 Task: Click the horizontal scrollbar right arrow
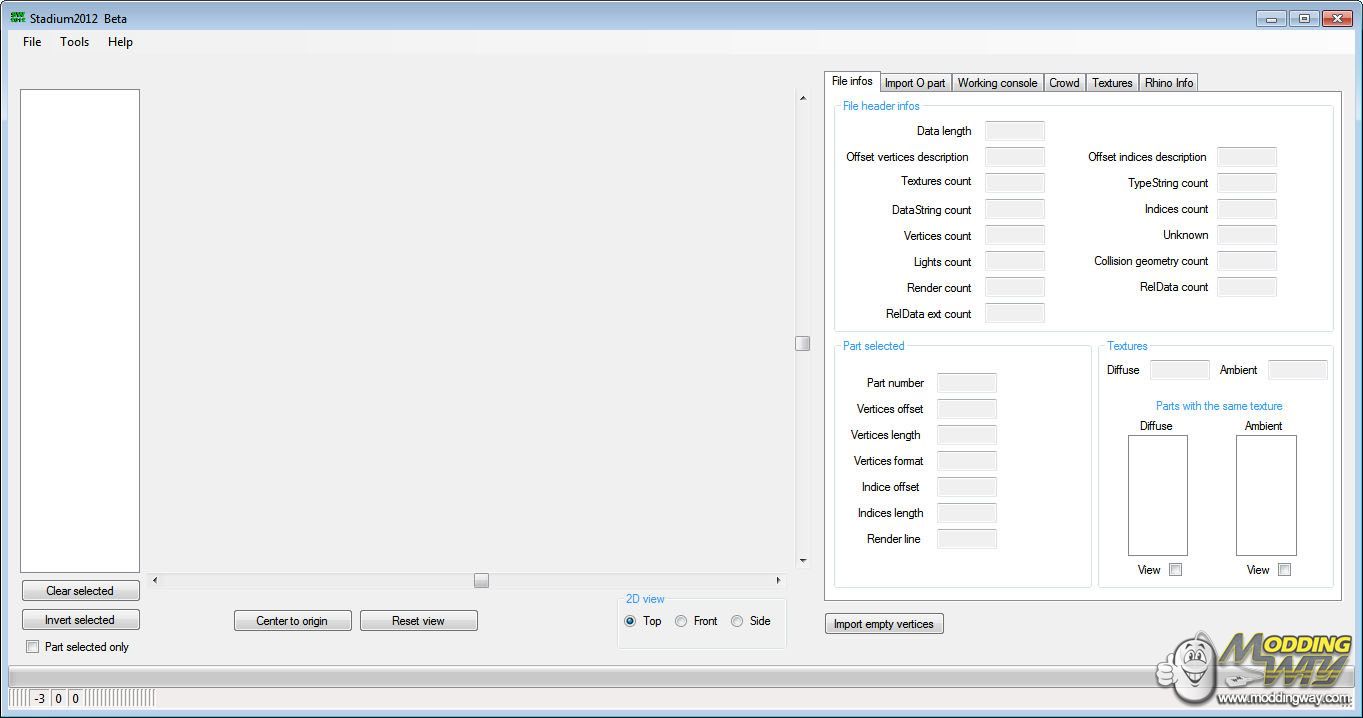tap(778, 580)
